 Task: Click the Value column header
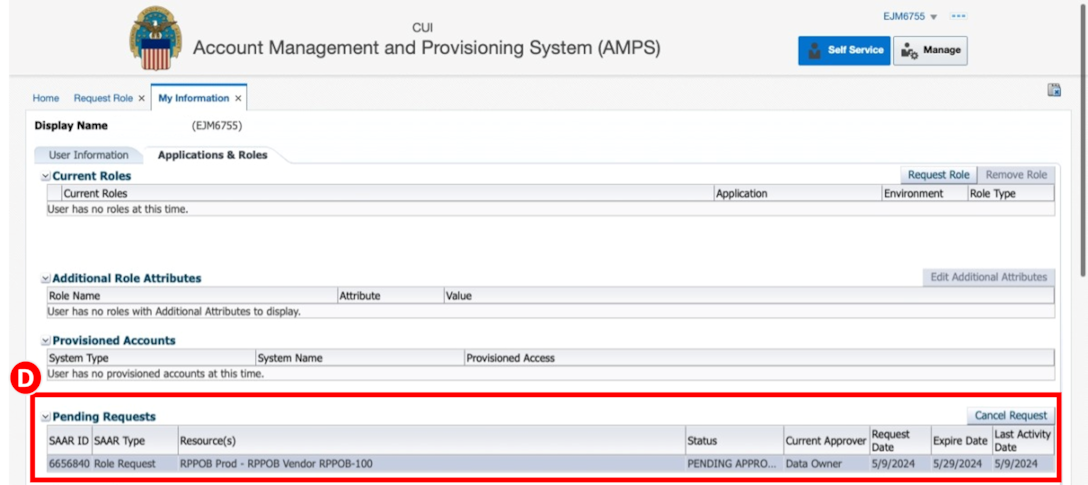749,296
